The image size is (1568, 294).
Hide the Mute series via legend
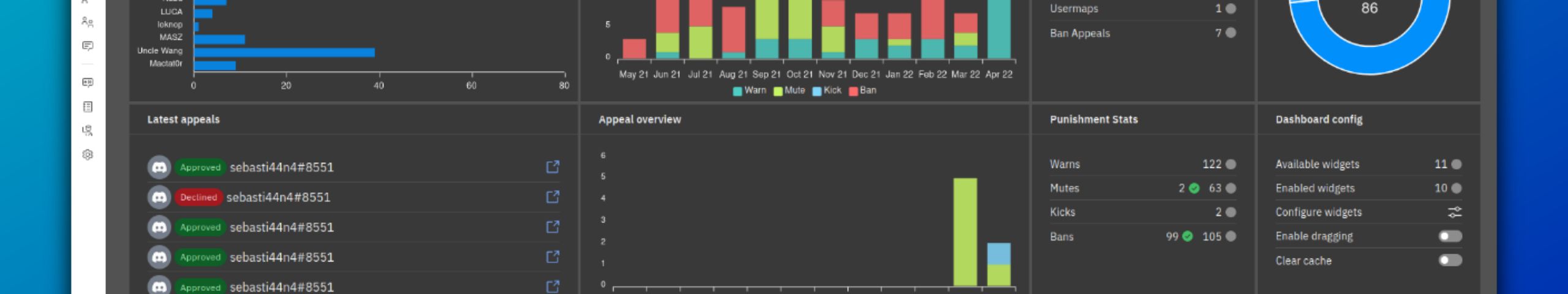[x=789, y=91]
